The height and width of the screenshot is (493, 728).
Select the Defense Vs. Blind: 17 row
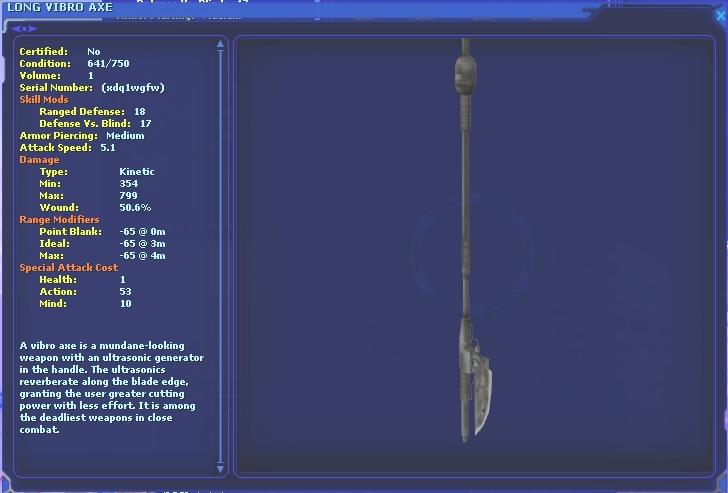(x=95, y=123)
